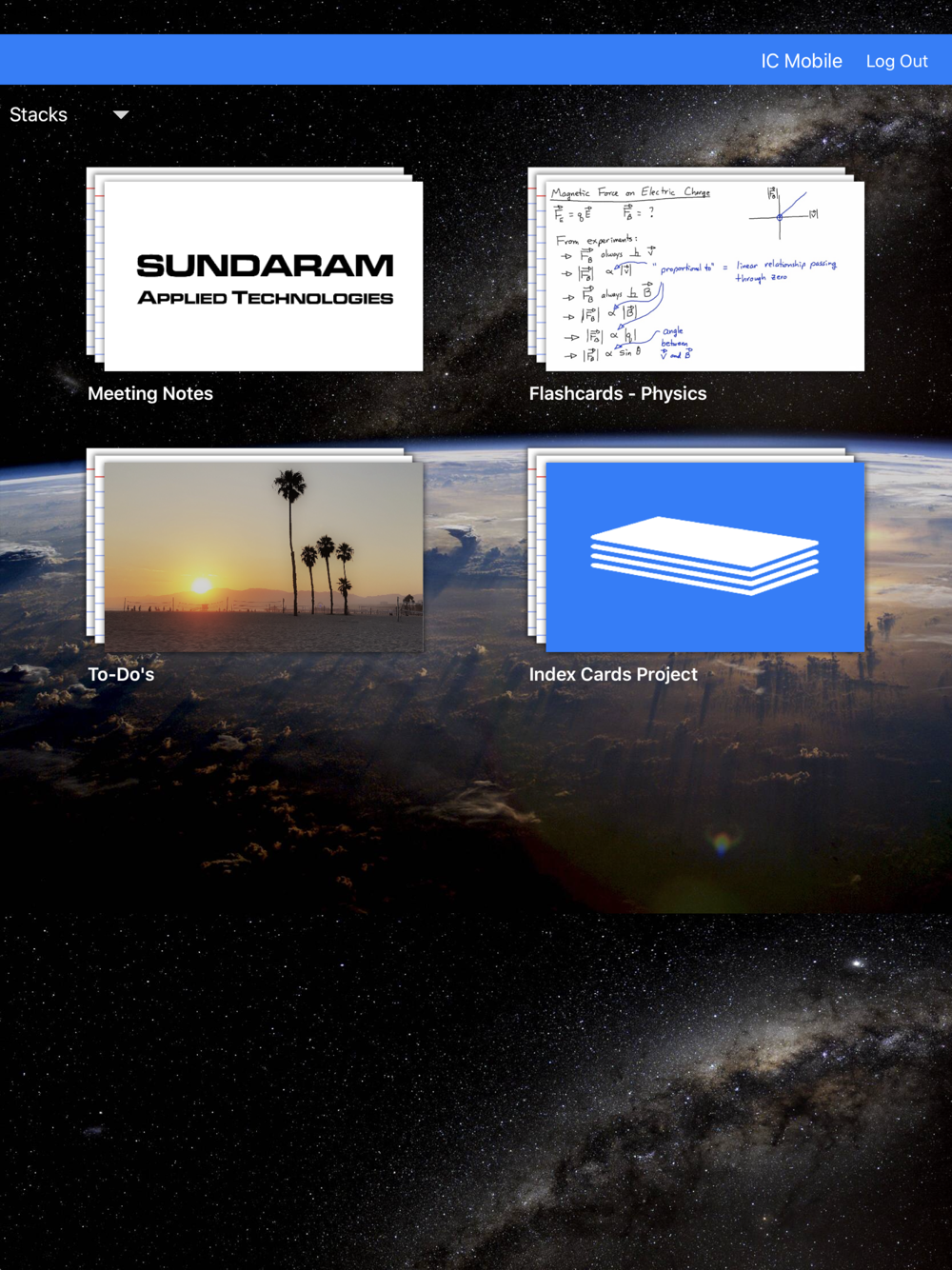This screenshot has width=952, height=1270.
Task: Click the Log Out button
Action: pyautogui.click(x=897, y=61)
